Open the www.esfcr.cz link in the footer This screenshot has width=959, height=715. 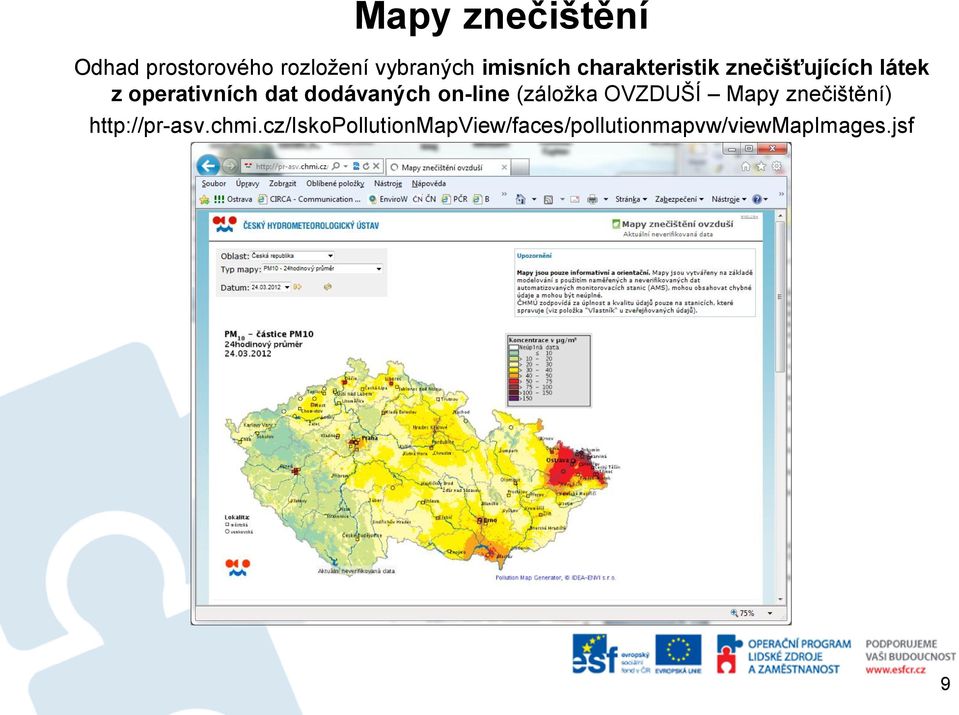[x=895, y=670]
